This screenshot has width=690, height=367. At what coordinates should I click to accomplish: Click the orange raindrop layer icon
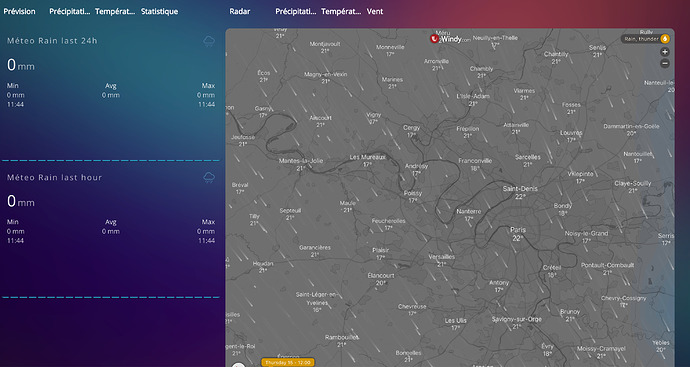coord(665,39)
